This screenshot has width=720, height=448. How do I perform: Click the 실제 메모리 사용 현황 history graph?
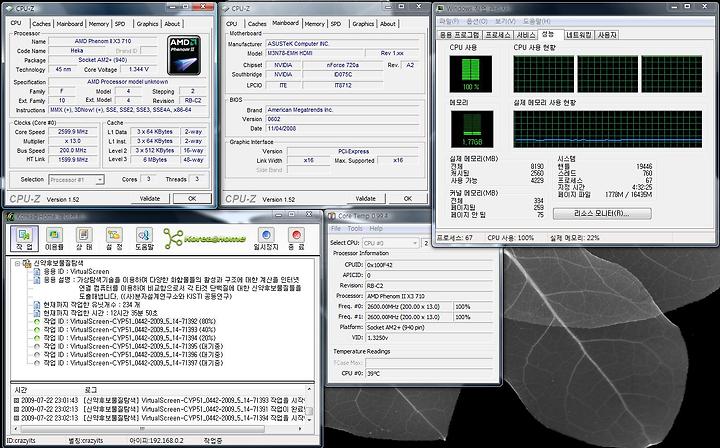pyautogui.click(x=608, y=129)
